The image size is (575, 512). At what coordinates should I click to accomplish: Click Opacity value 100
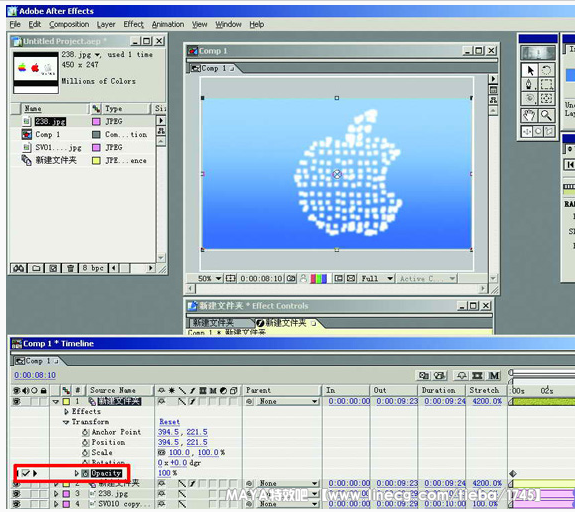click(164, 473)
